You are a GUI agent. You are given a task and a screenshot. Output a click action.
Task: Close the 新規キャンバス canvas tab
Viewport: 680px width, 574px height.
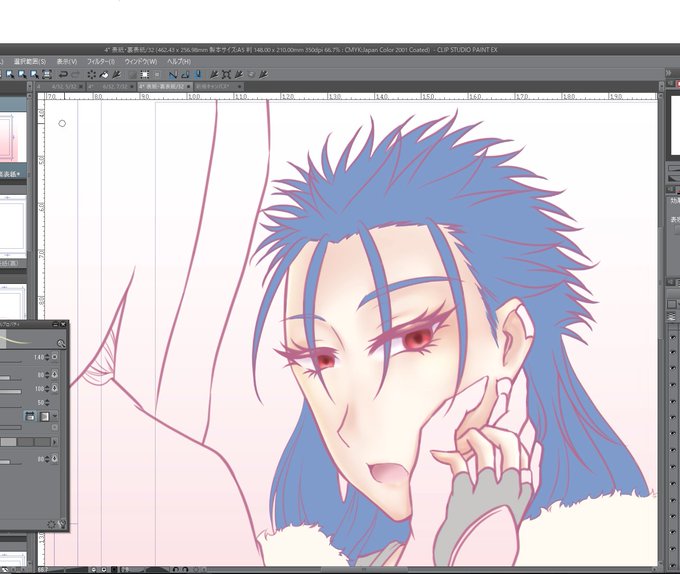click(240, 87)
